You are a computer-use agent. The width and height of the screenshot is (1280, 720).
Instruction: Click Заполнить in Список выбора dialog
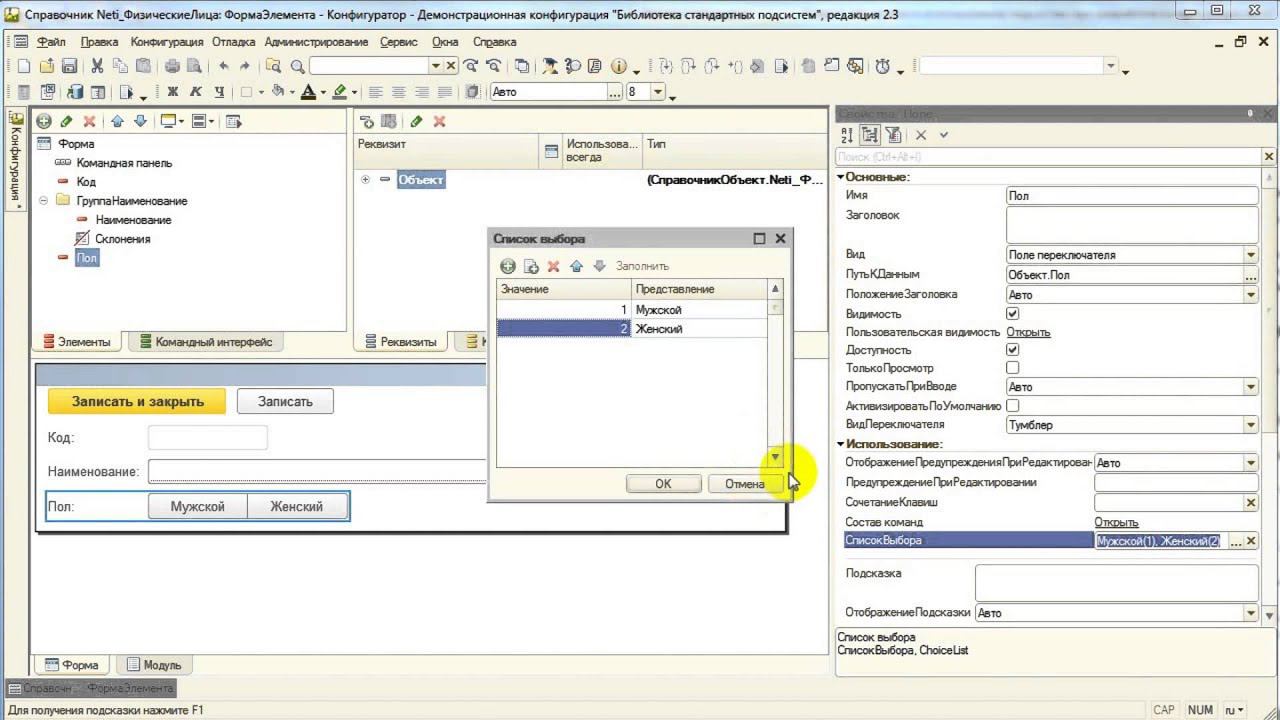pyautogui.click(x=642, y=266)
